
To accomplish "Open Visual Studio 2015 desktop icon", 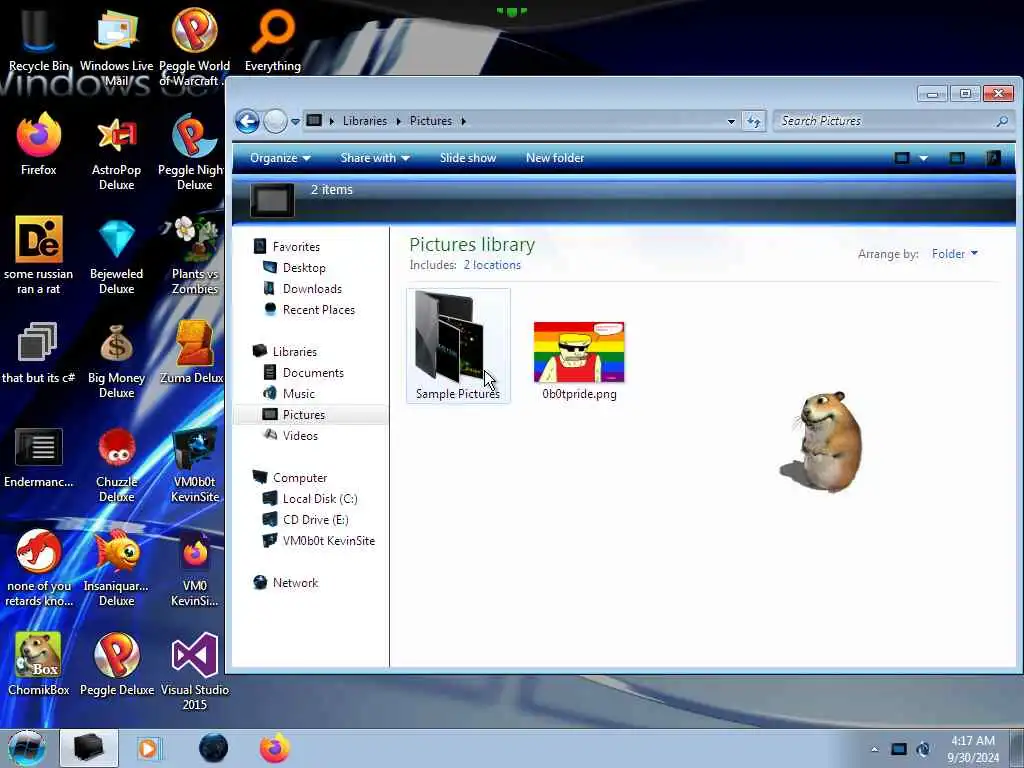I will (195, 671).
